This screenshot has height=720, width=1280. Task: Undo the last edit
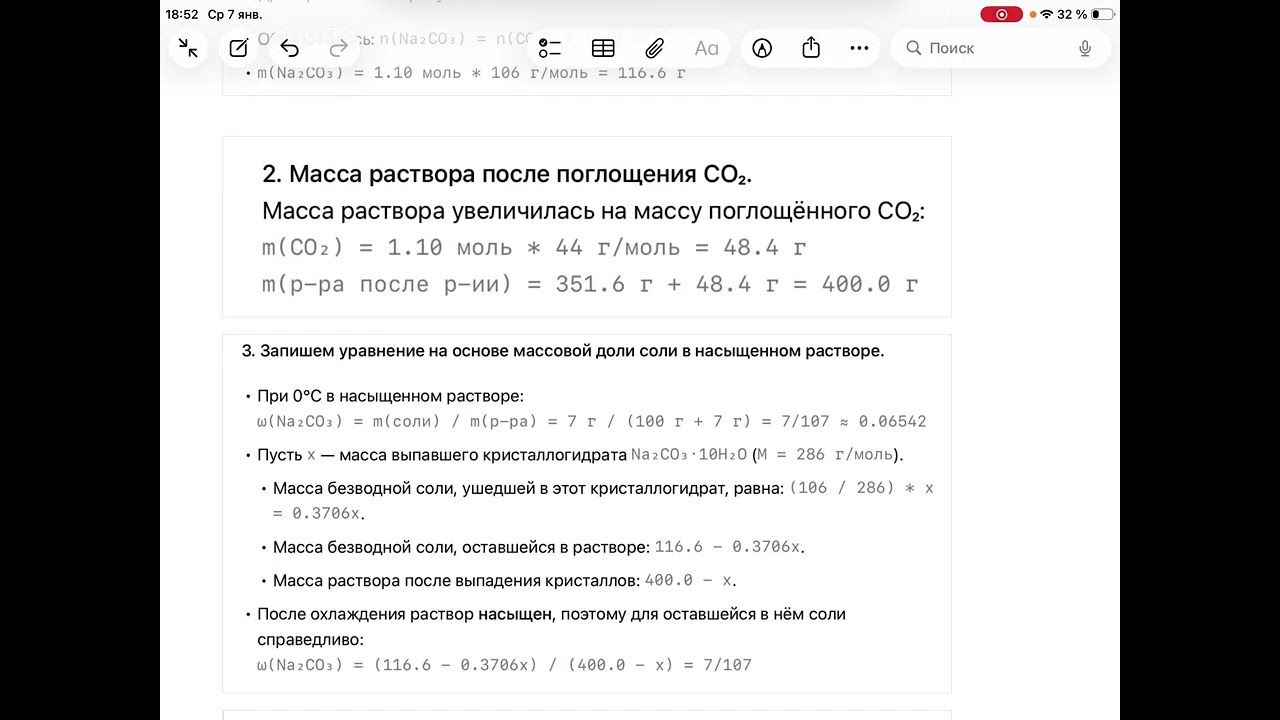click(289, 48)
